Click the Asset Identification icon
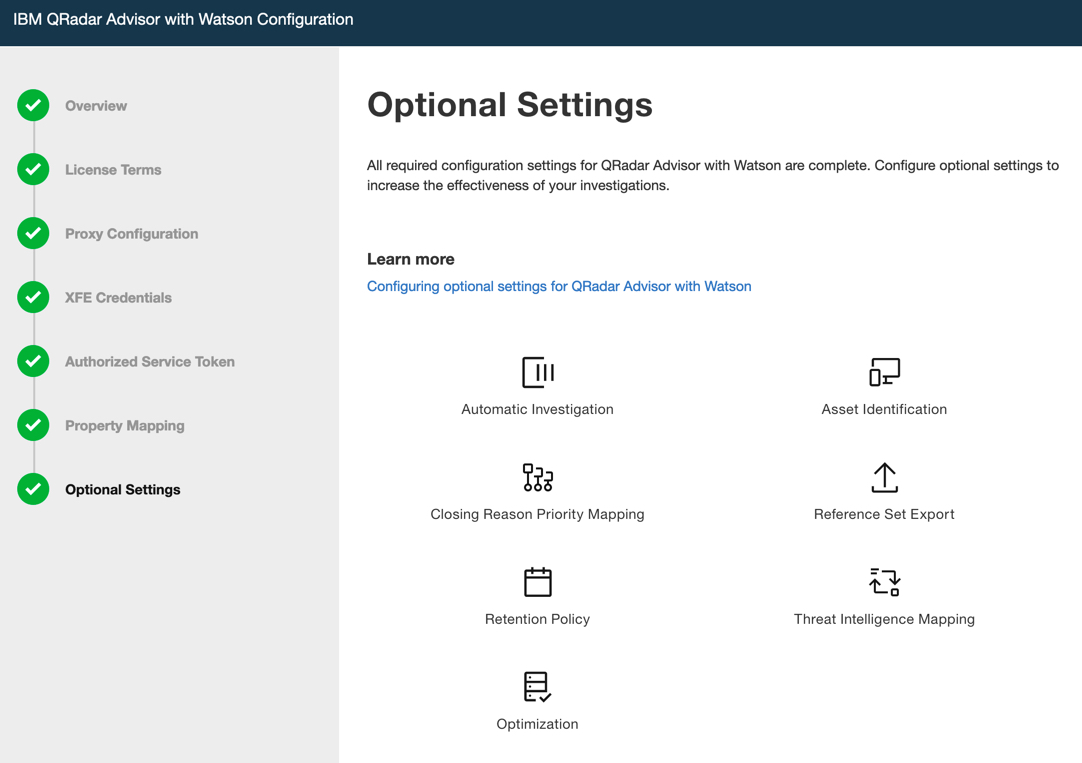1082x763 pixels. (x=884, y=373)
